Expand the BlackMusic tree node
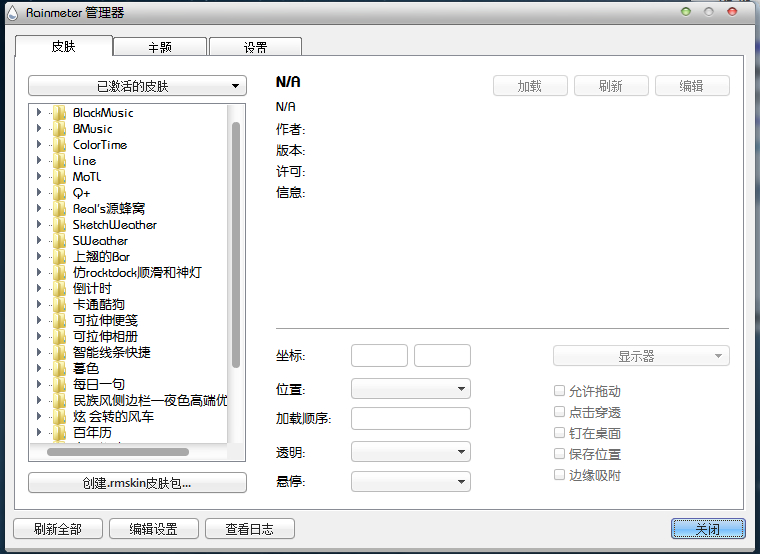This screenshot has width=760, height=554. pos(39,112)
